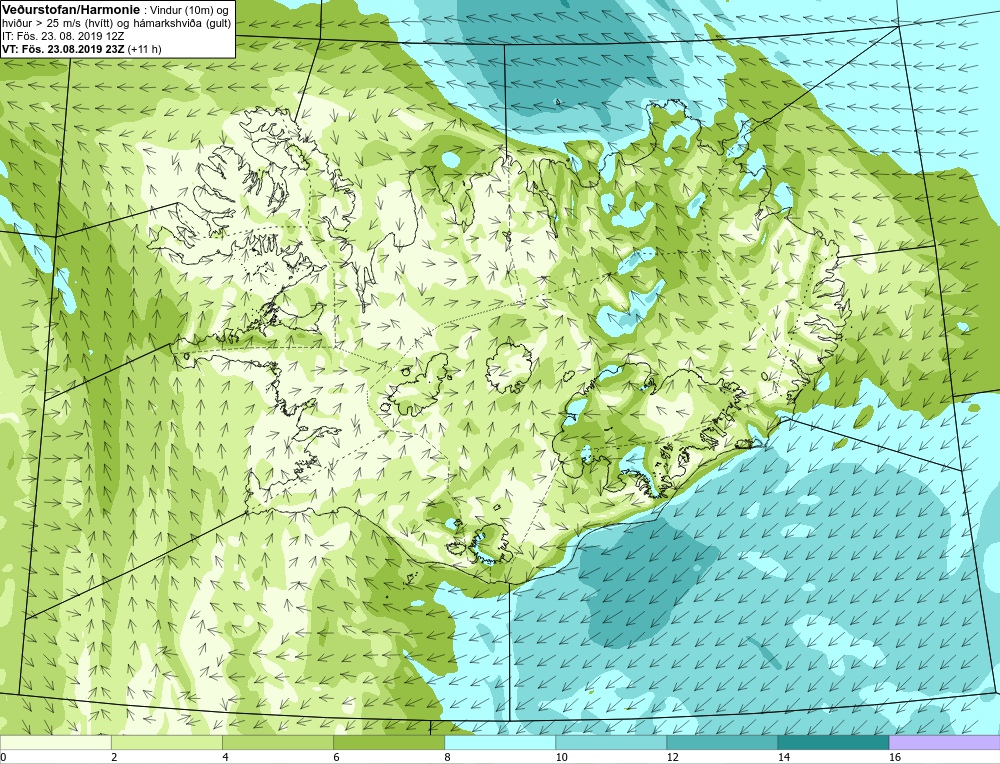Click the legend scale label '12'
This screenshot has width=1000, height=764.
coord(673,757)
